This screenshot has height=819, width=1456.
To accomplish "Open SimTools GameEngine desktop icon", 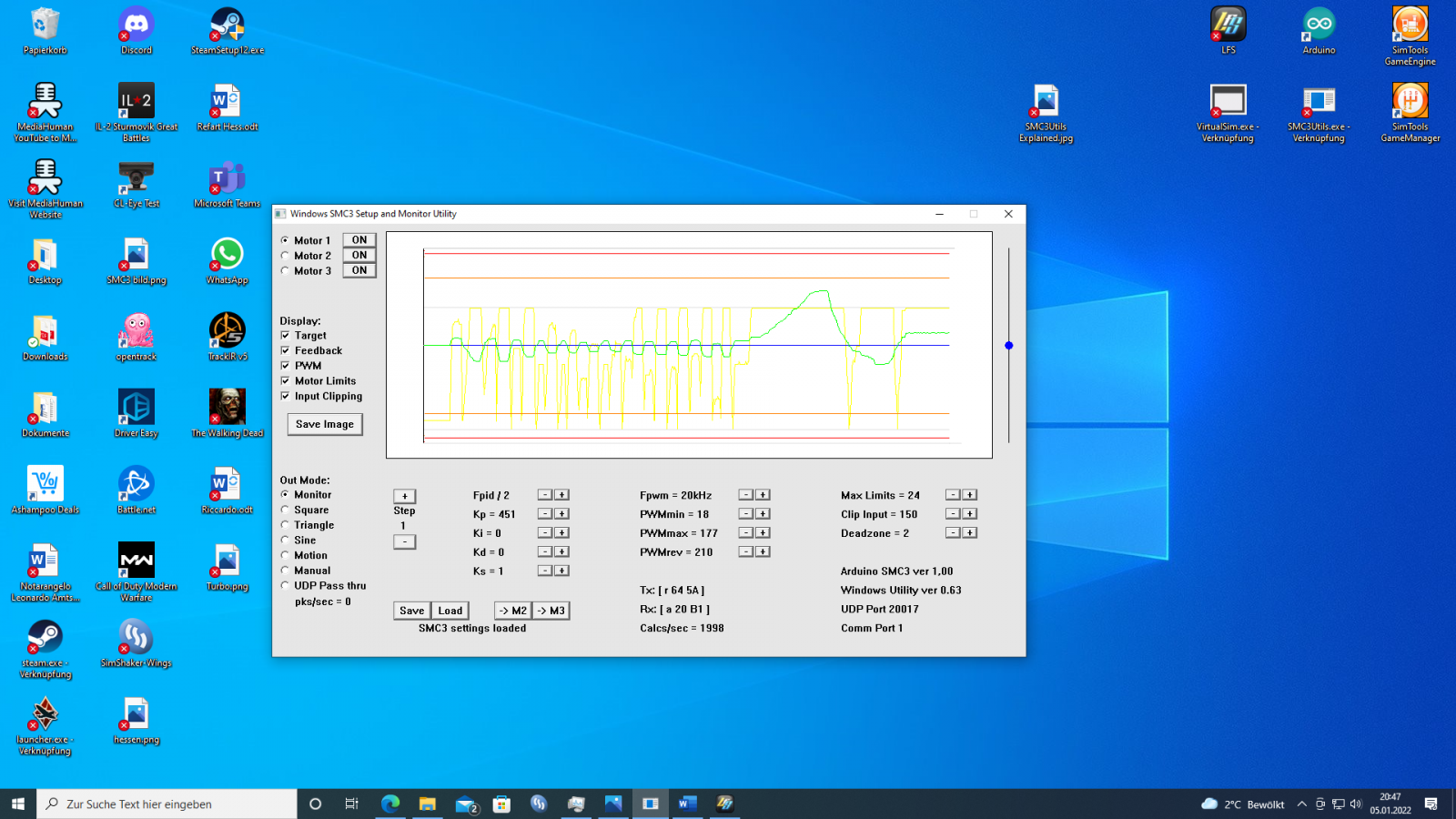I will pyautogui.click(x=1410, y=36).
